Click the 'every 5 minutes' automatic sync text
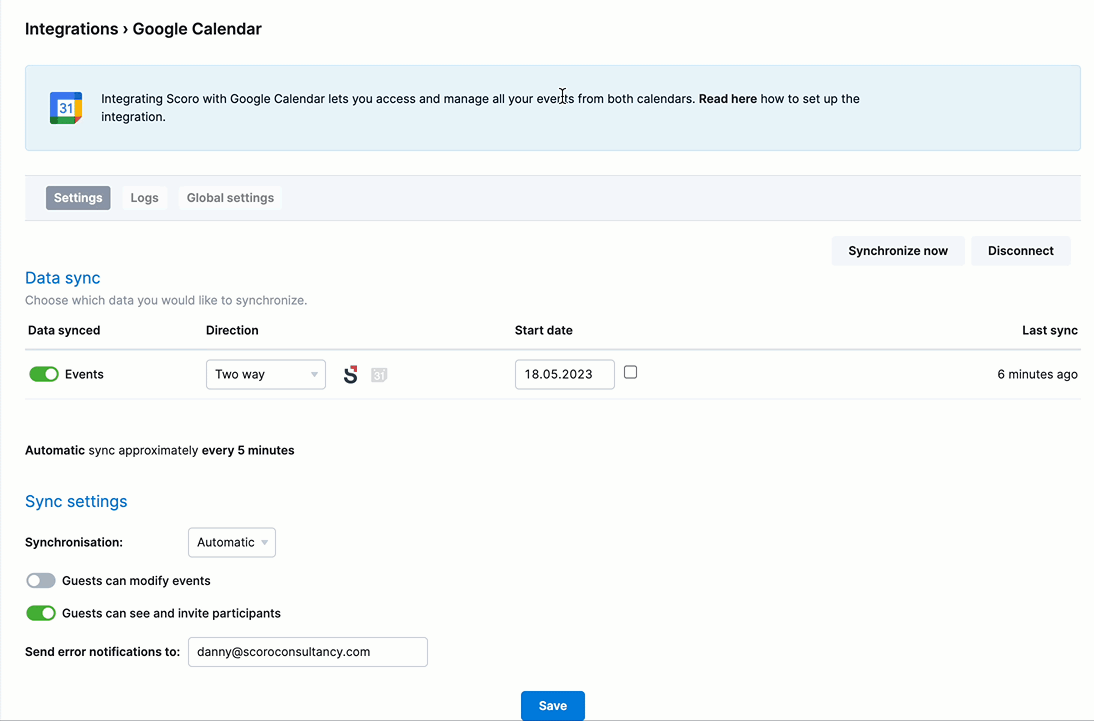The width and height of the screenshot is (1094, 721). pyautogui.click(x=248, y=450)
